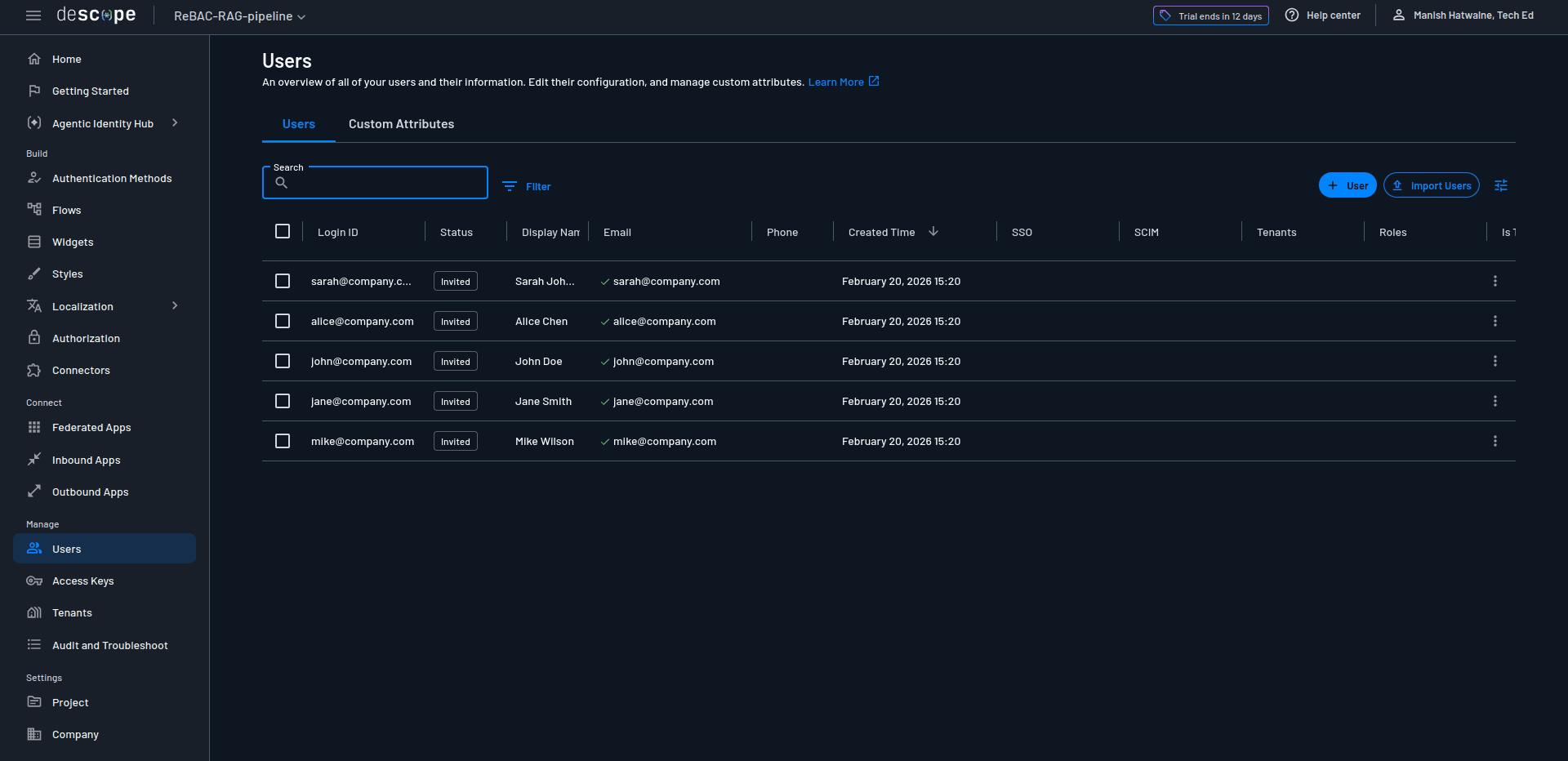This screenshot has width=1568, height=761.
Task: Expand the Localization sidebar item
Action: tap(174, 305)
